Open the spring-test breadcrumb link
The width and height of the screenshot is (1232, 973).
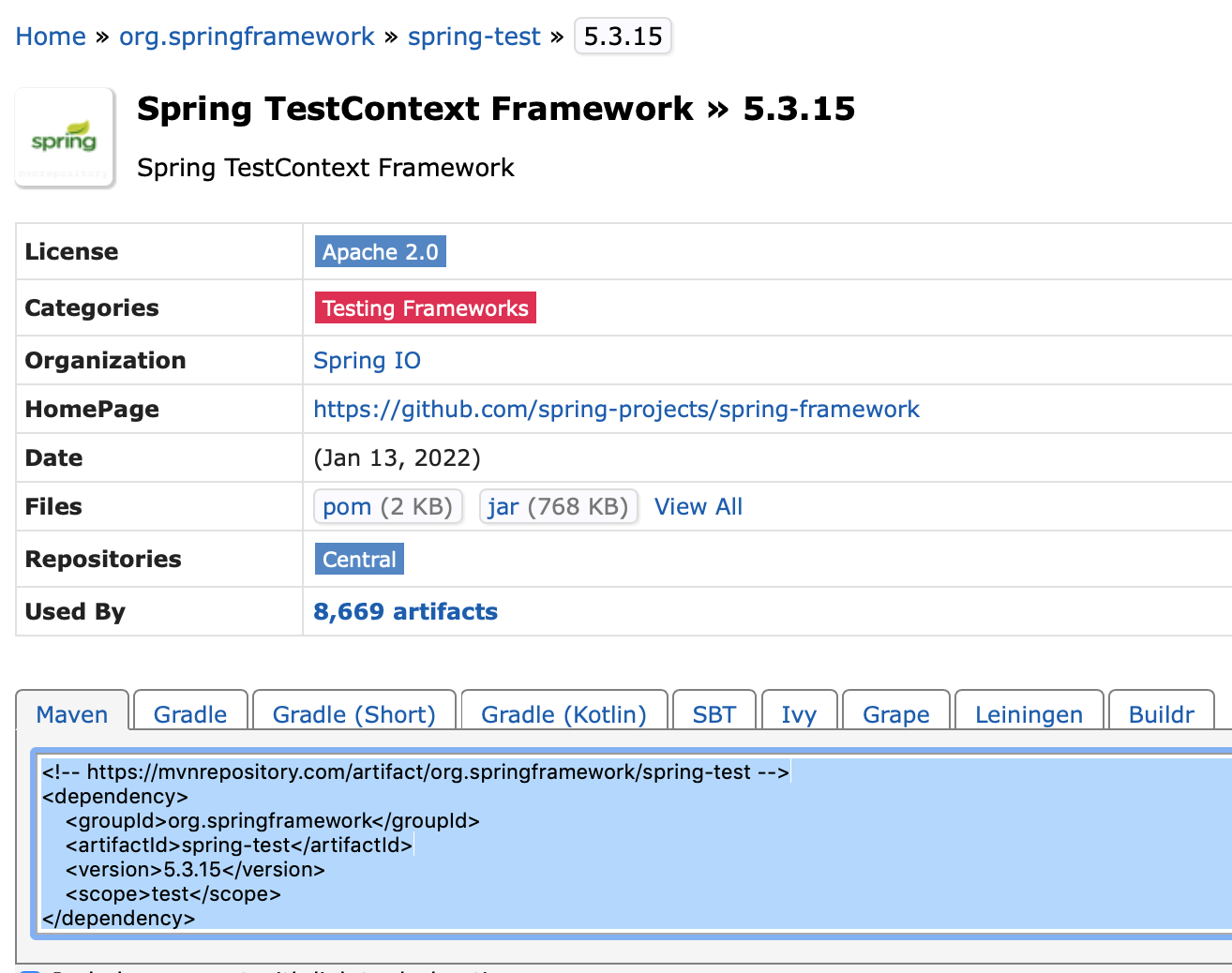pyautogui.click(x=473, y=37)
